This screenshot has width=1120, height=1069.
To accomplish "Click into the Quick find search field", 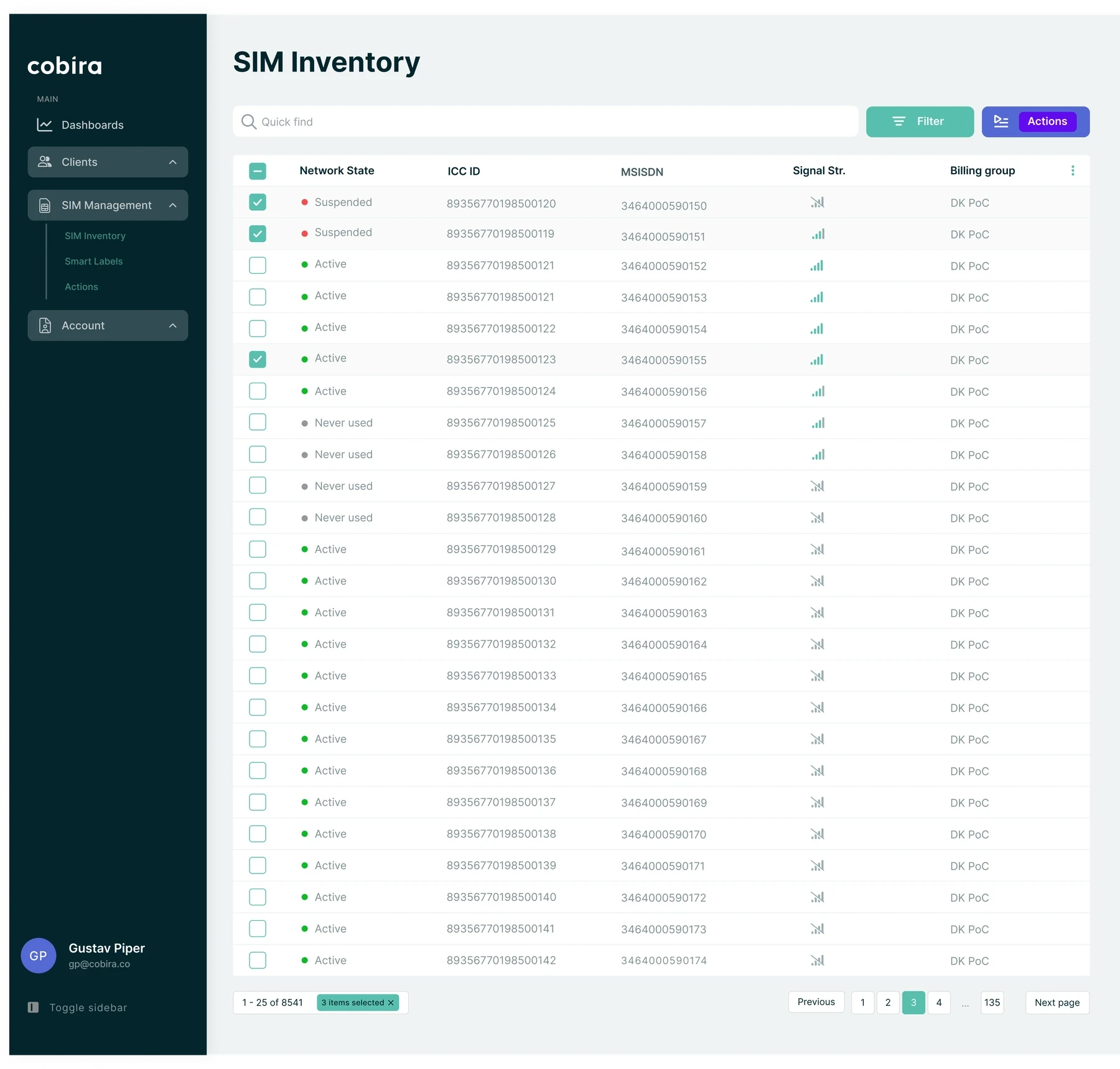I will click(546, 121).
